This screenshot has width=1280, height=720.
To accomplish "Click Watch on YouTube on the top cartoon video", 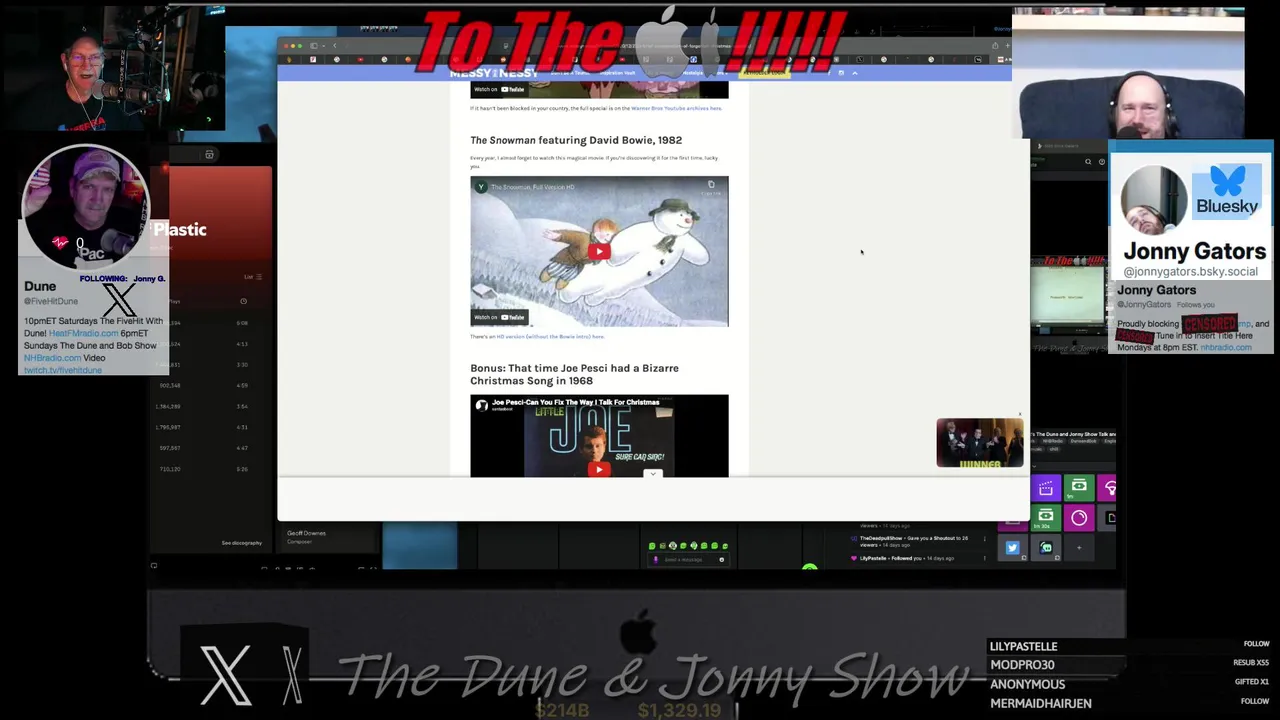I will pyautogui.click(x=499, y=89).
